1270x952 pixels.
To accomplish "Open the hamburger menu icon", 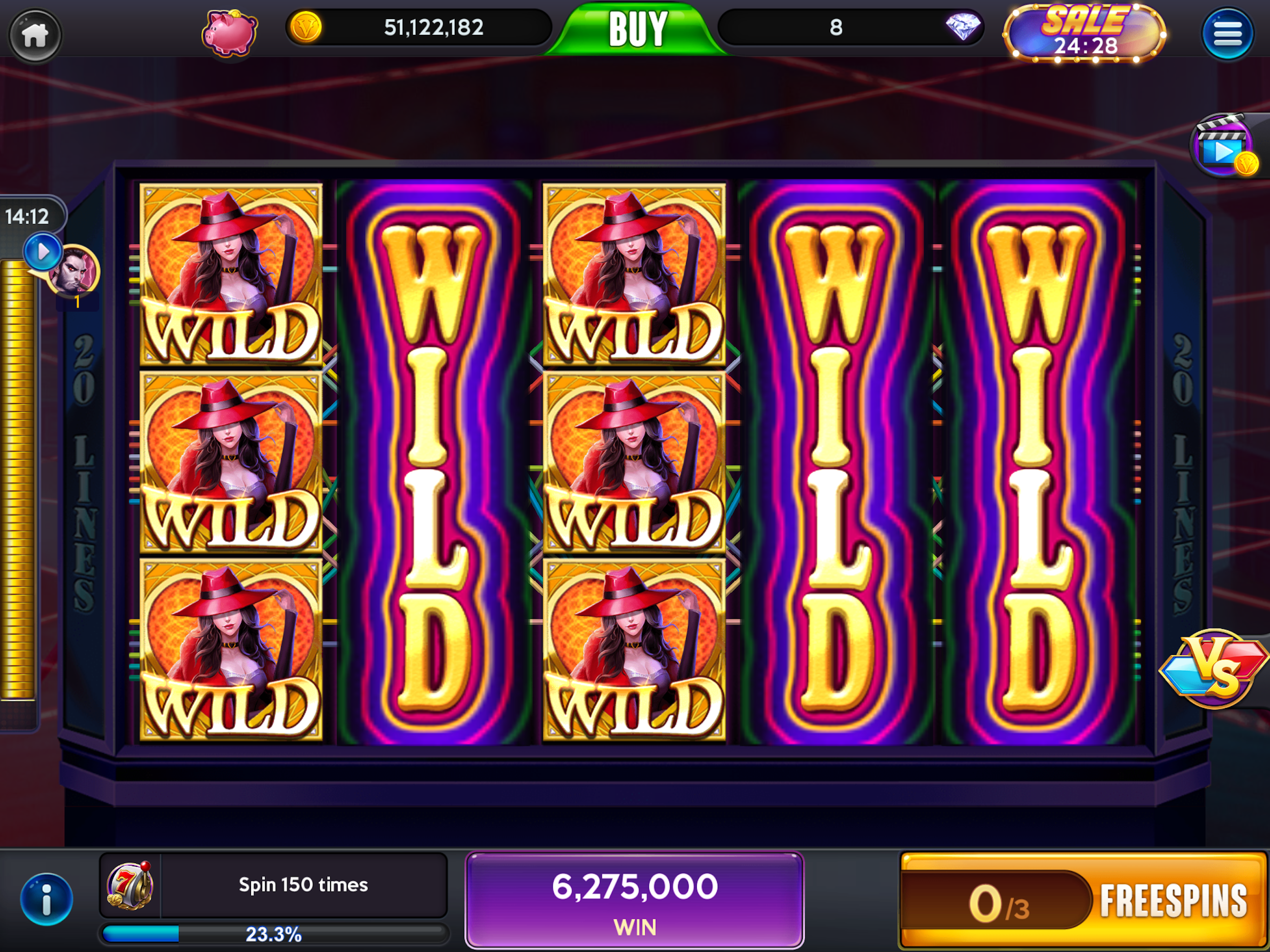I will click(1227, 34).
